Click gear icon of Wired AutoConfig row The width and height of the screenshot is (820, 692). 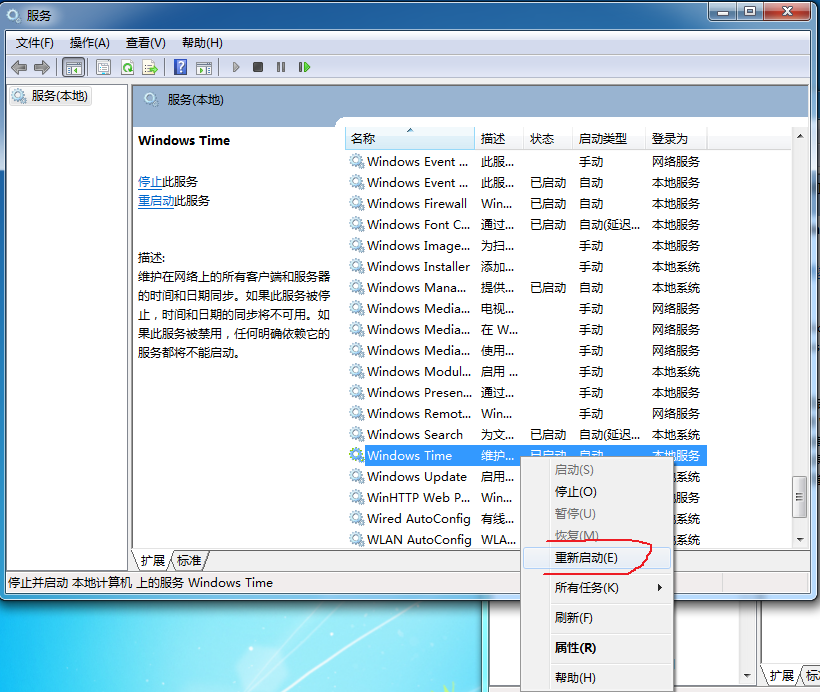357,518
